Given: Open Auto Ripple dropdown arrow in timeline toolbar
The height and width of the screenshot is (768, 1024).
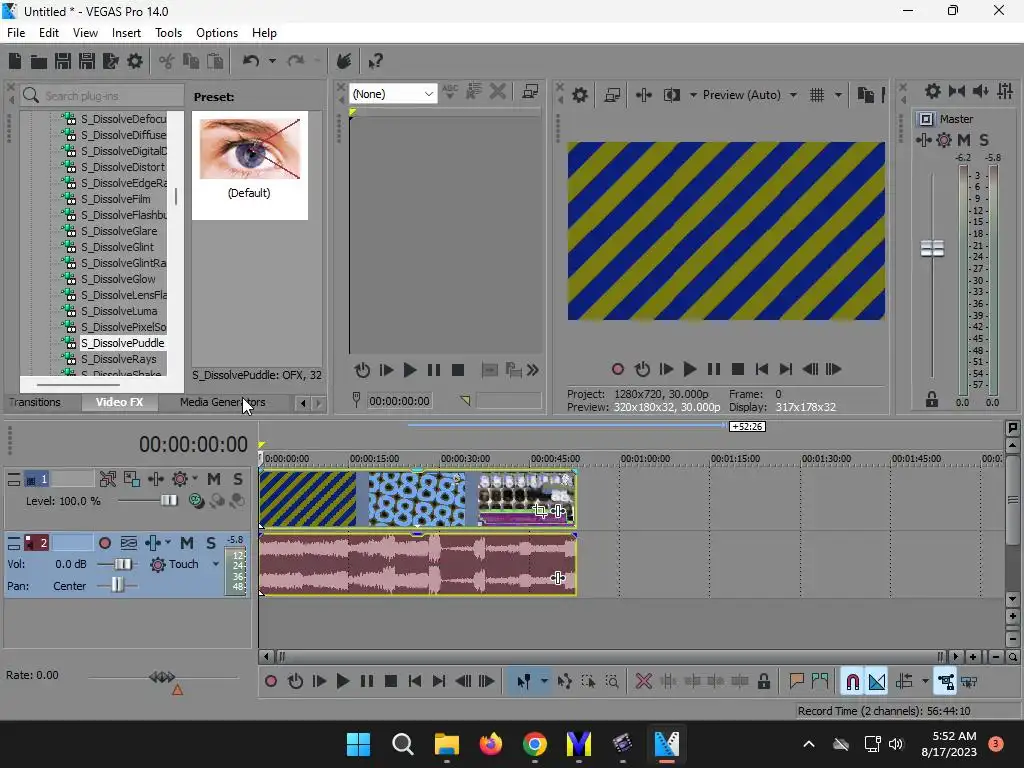Looking at the screenshot, I should [925, 682].
